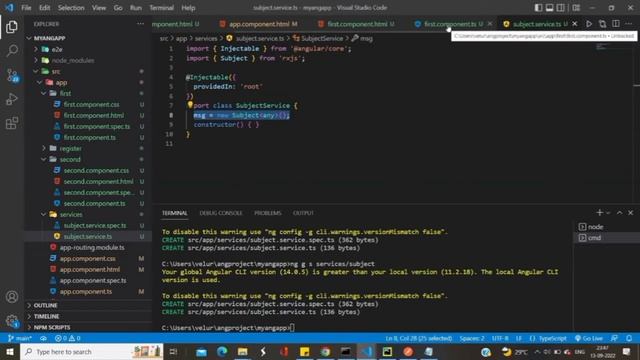Open Chrome from the taskbar
This screenshot has width=640, height=360.
(325, 351)
